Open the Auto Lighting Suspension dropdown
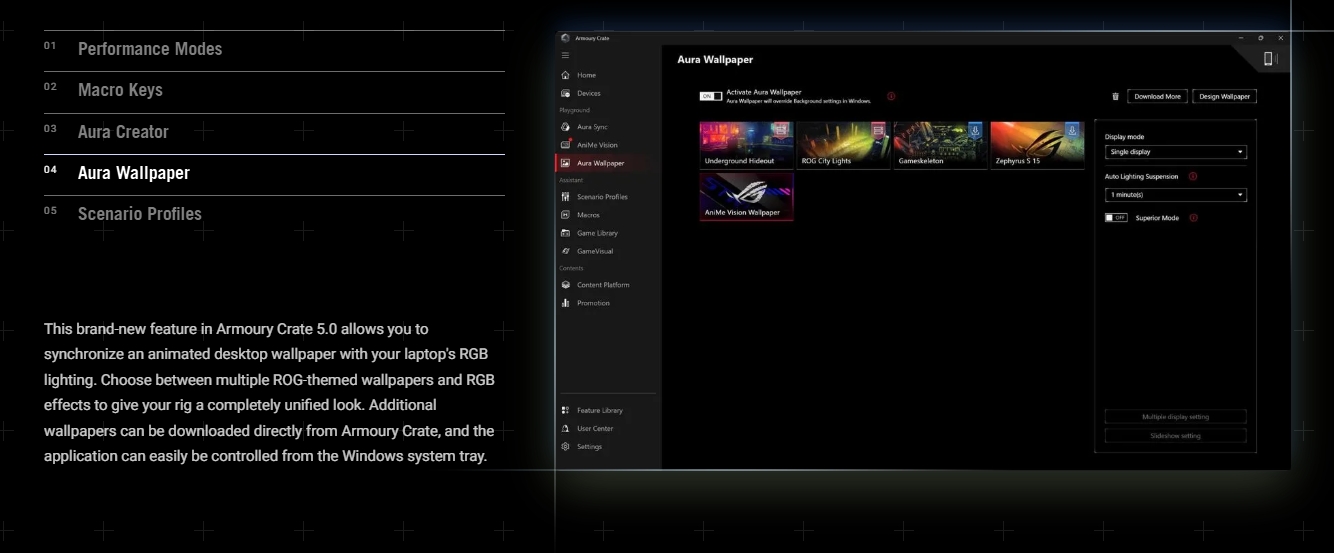This screenshot has width=1334, height=553. click(1176, 195)
